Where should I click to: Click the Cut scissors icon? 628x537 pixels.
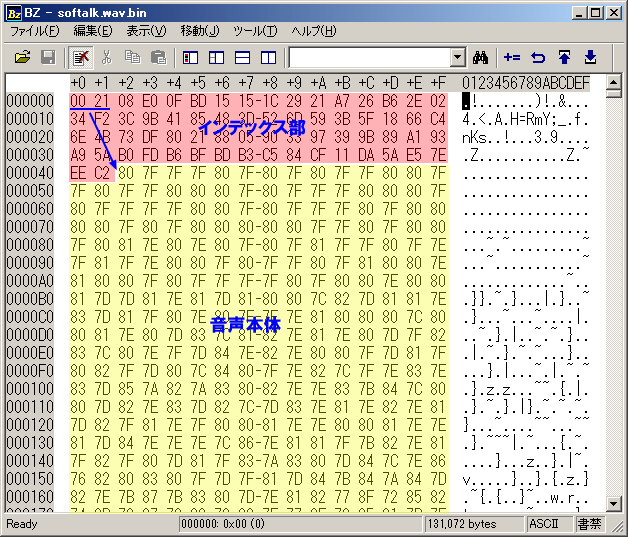[x=106, y=58]
